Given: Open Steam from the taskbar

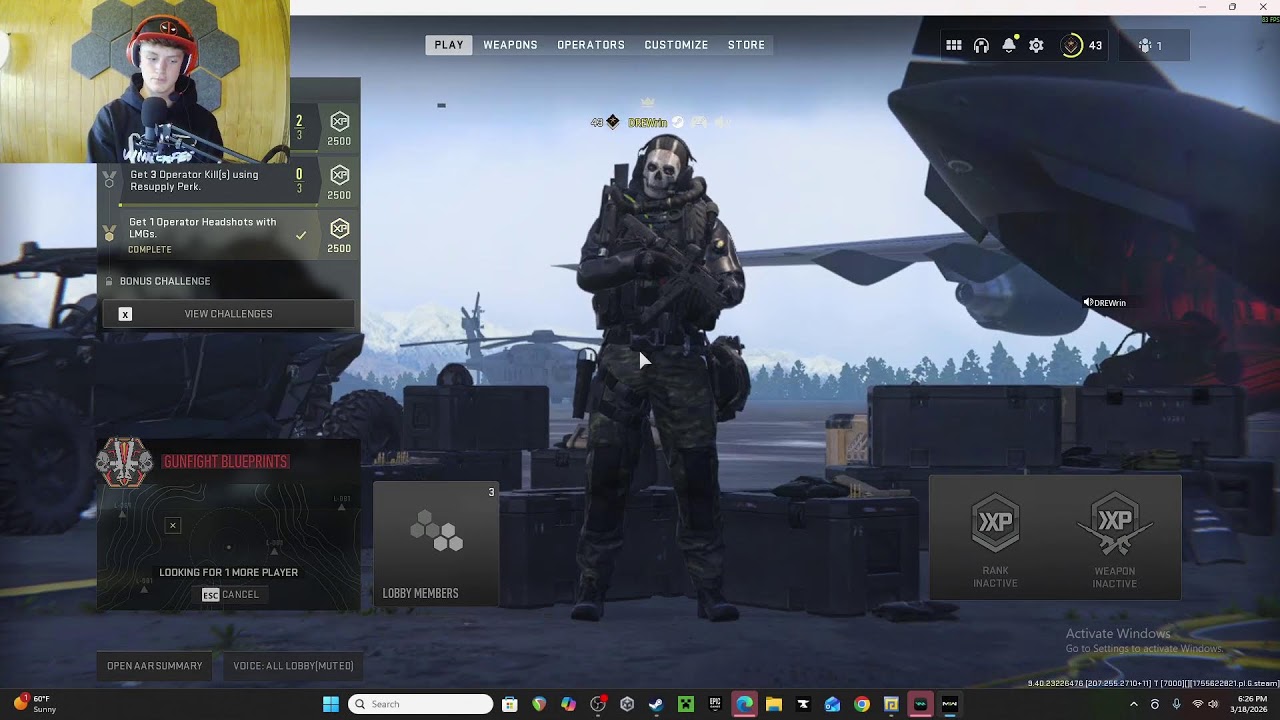Looking at the screenshot, I should click(x=656, y=704).
